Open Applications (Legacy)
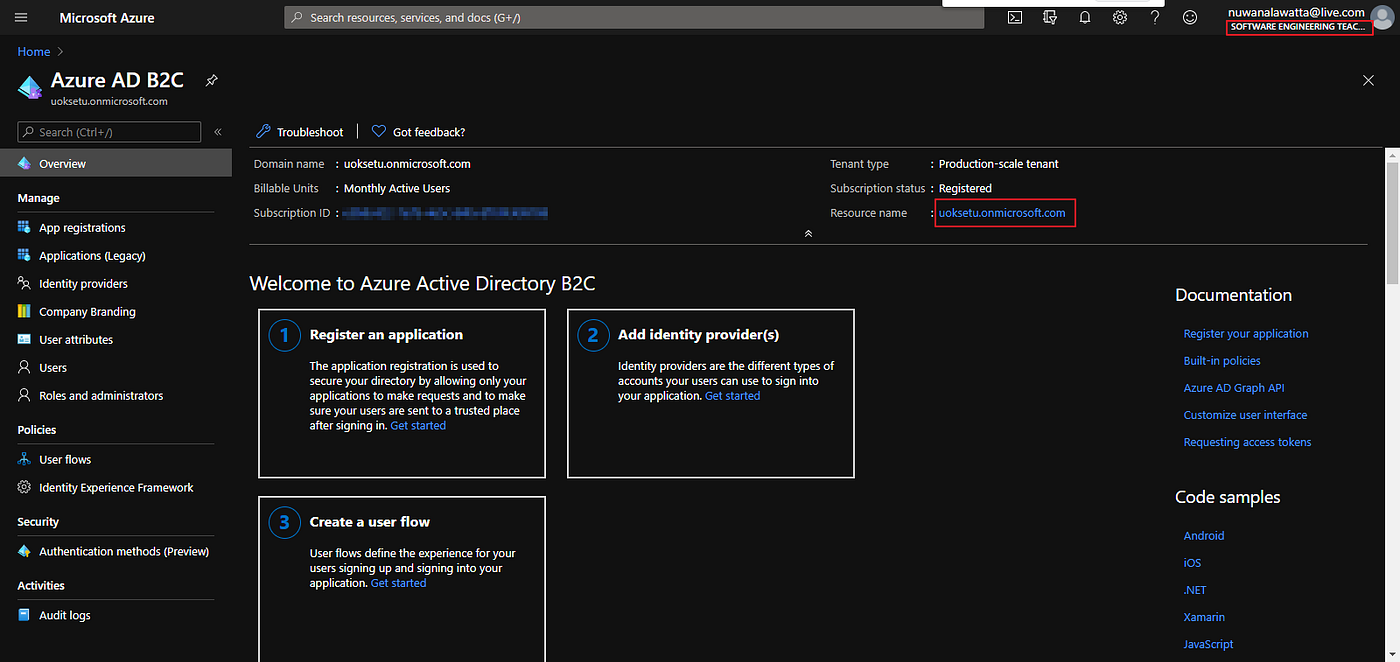 (92, 256)
